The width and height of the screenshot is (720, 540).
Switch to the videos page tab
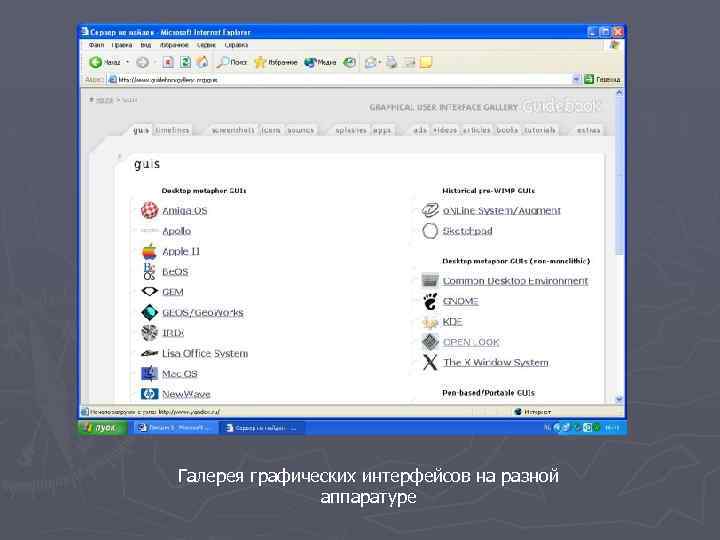click(445, 130)
